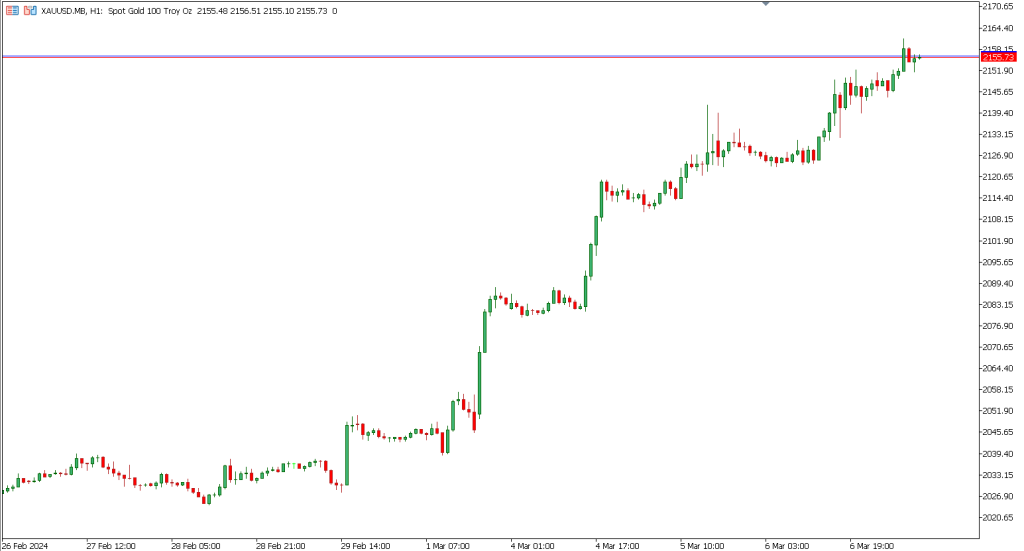Click the 2089.40 price axis label
The width and height of the screenshot is (1024, 551).
[998, 283]
